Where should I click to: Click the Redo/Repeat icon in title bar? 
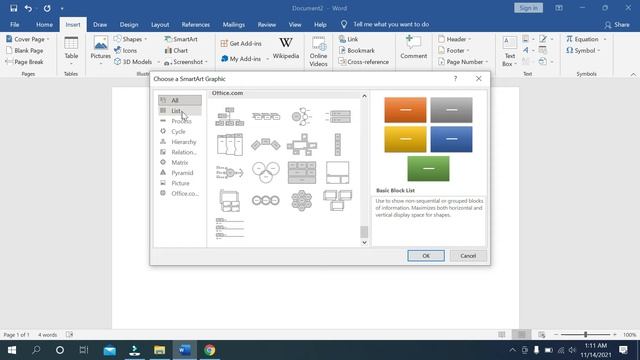point(47,8)
